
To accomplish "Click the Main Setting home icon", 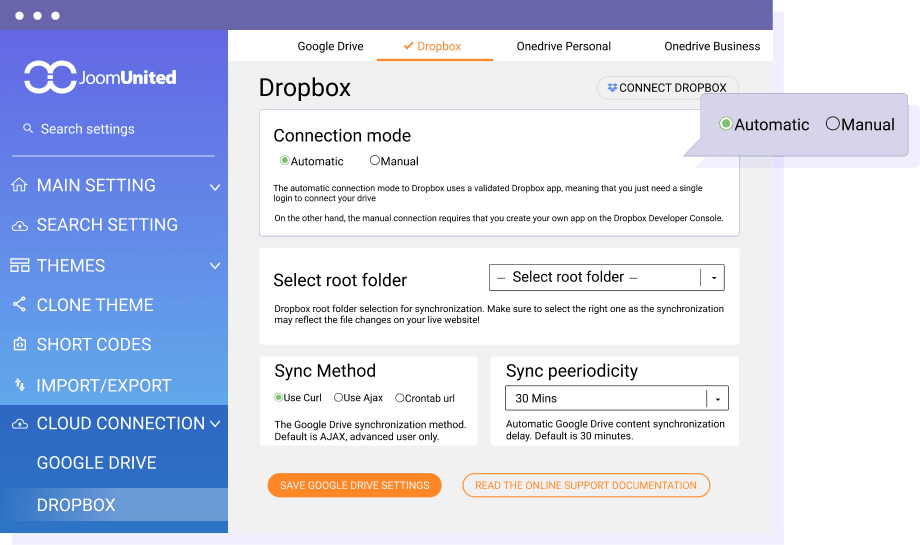I will [20, 186].
